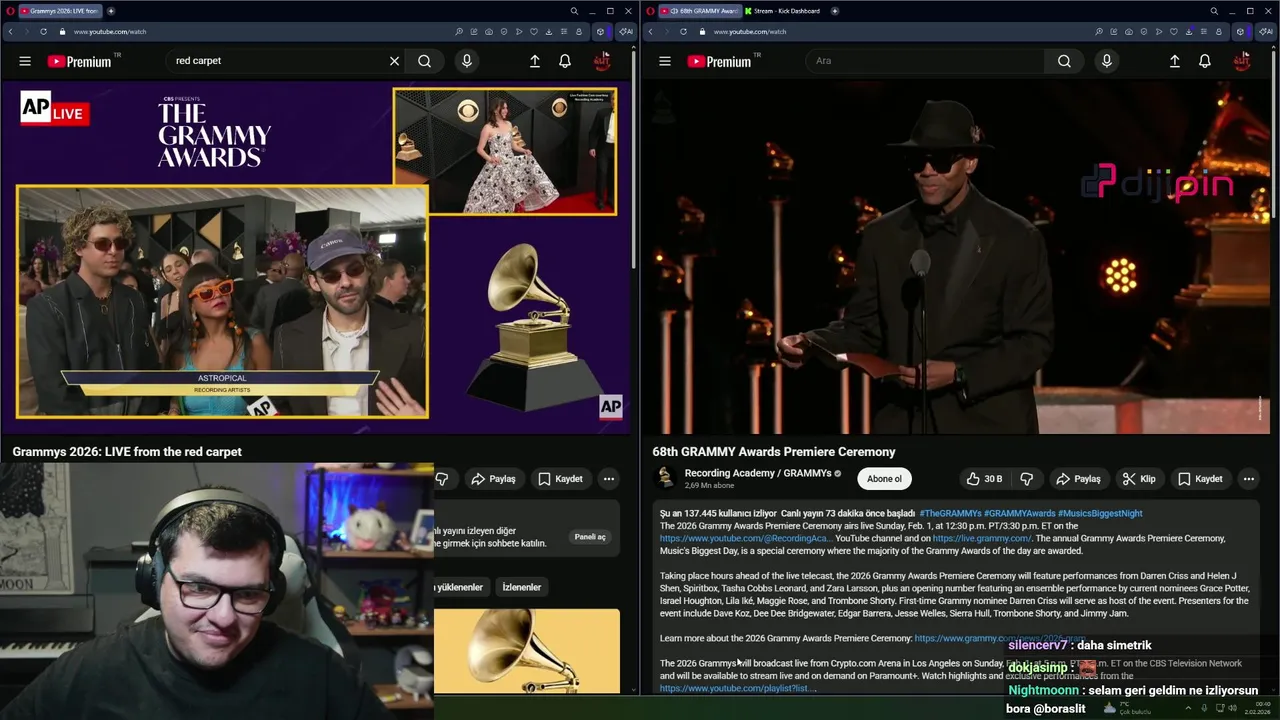Reload the page in left browser window
1280x720 pixels.
click(43, 31)
